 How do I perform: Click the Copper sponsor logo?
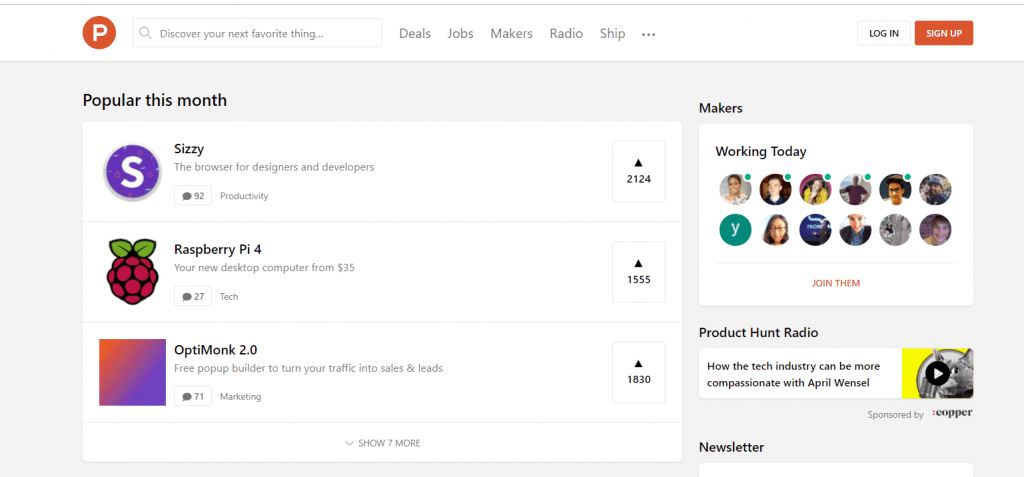953,413
